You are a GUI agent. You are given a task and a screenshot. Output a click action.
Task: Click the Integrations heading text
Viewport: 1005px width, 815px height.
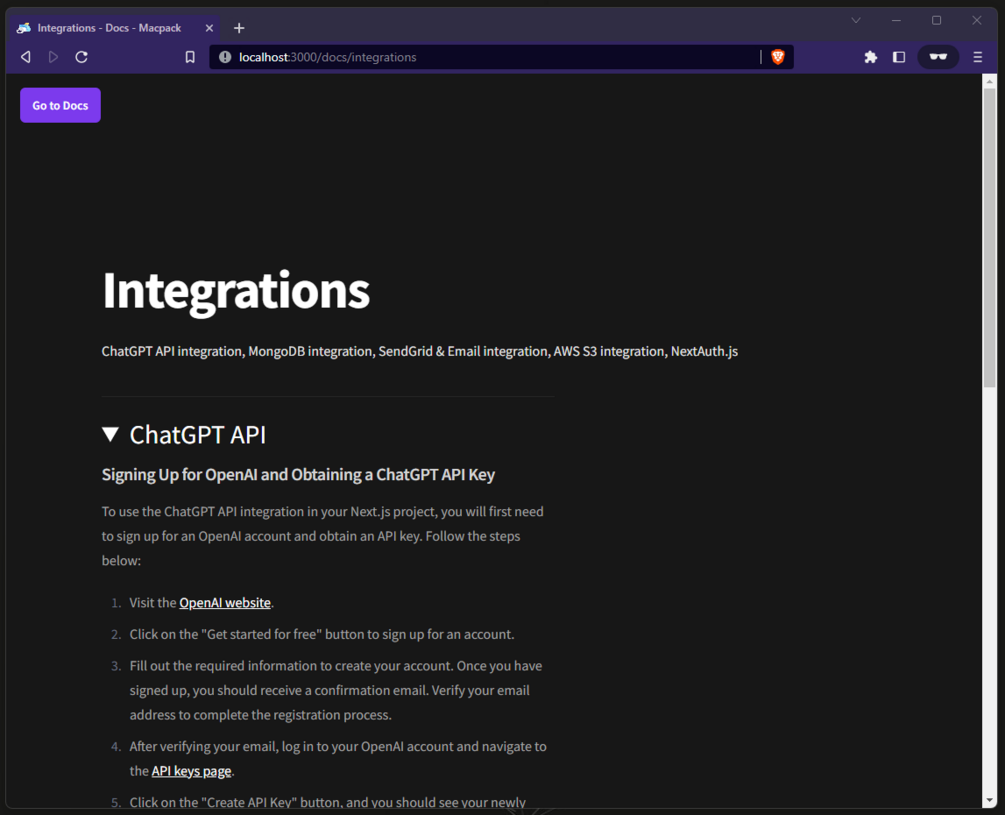pyautogui.click(x=236, y=292)
